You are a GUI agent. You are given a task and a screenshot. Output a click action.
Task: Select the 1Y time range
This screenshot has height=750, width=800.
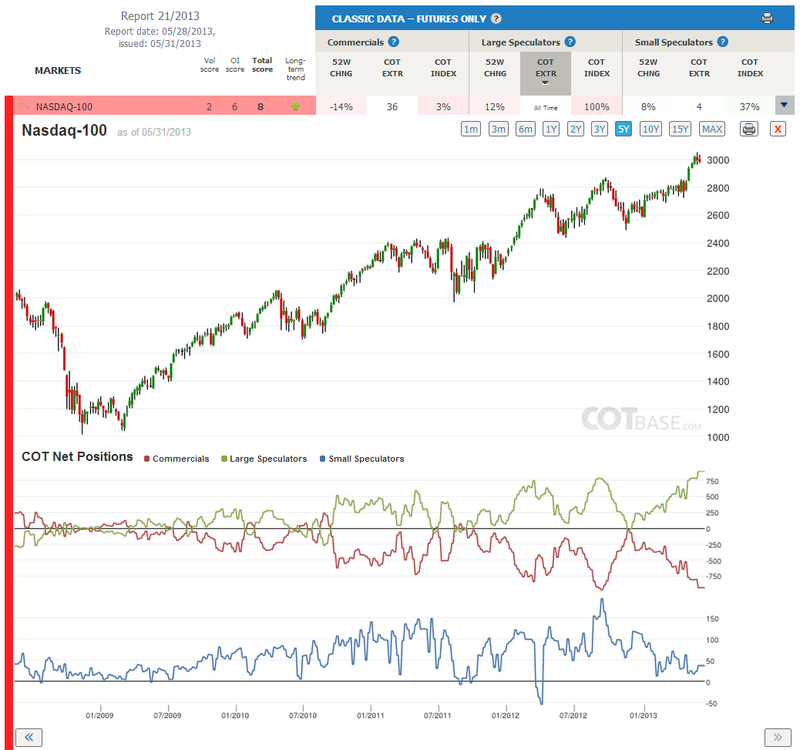coord(551,129)
